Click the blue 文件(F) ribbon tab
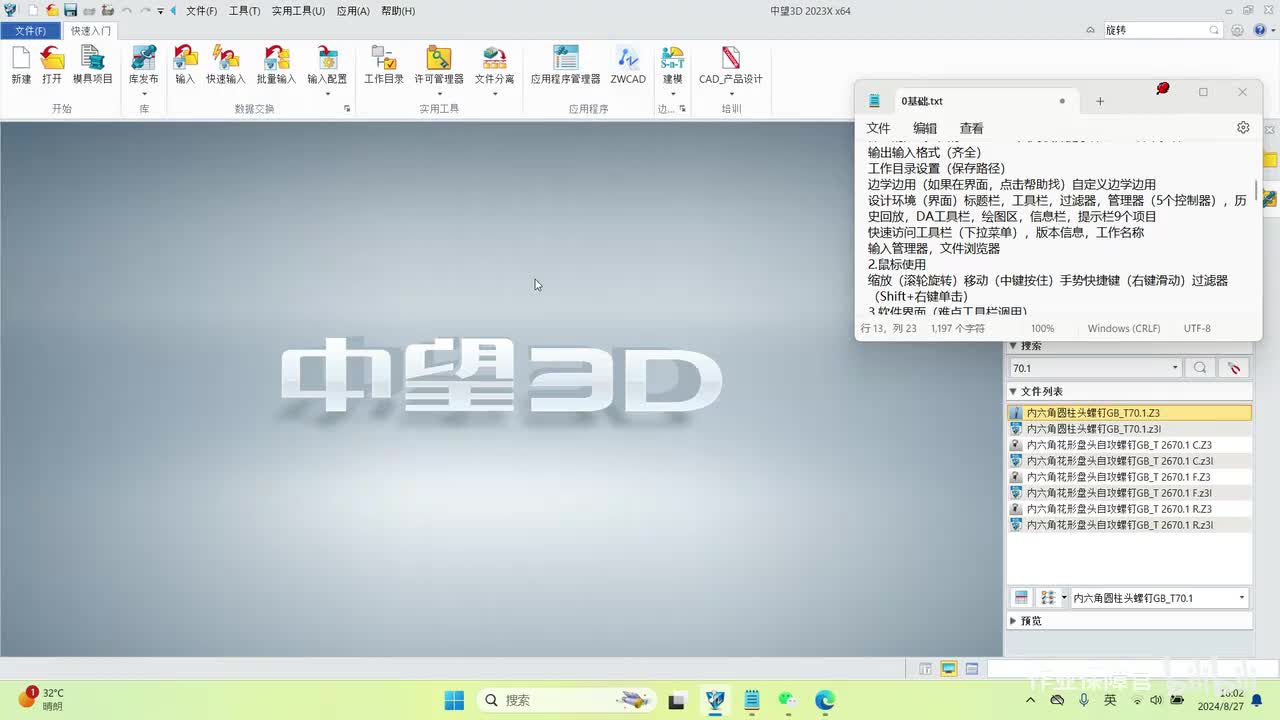This screenshot has height=720, width=1280. (x=30, y=31)
